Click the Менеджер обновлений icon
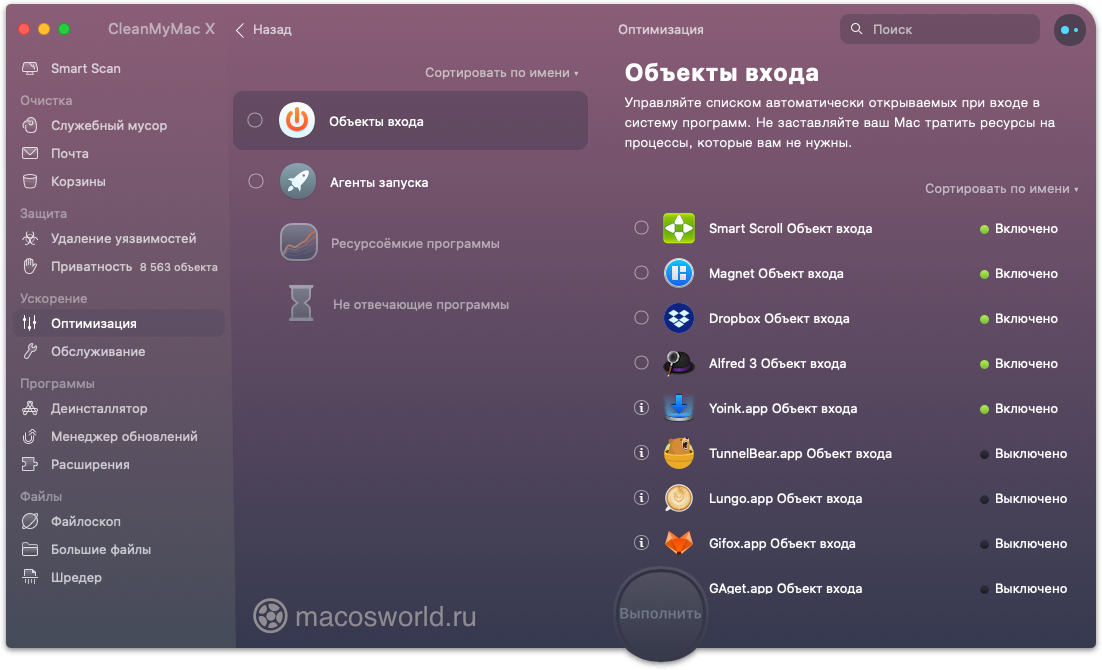This screenshot has height=670, width=1102. [30, 437]
